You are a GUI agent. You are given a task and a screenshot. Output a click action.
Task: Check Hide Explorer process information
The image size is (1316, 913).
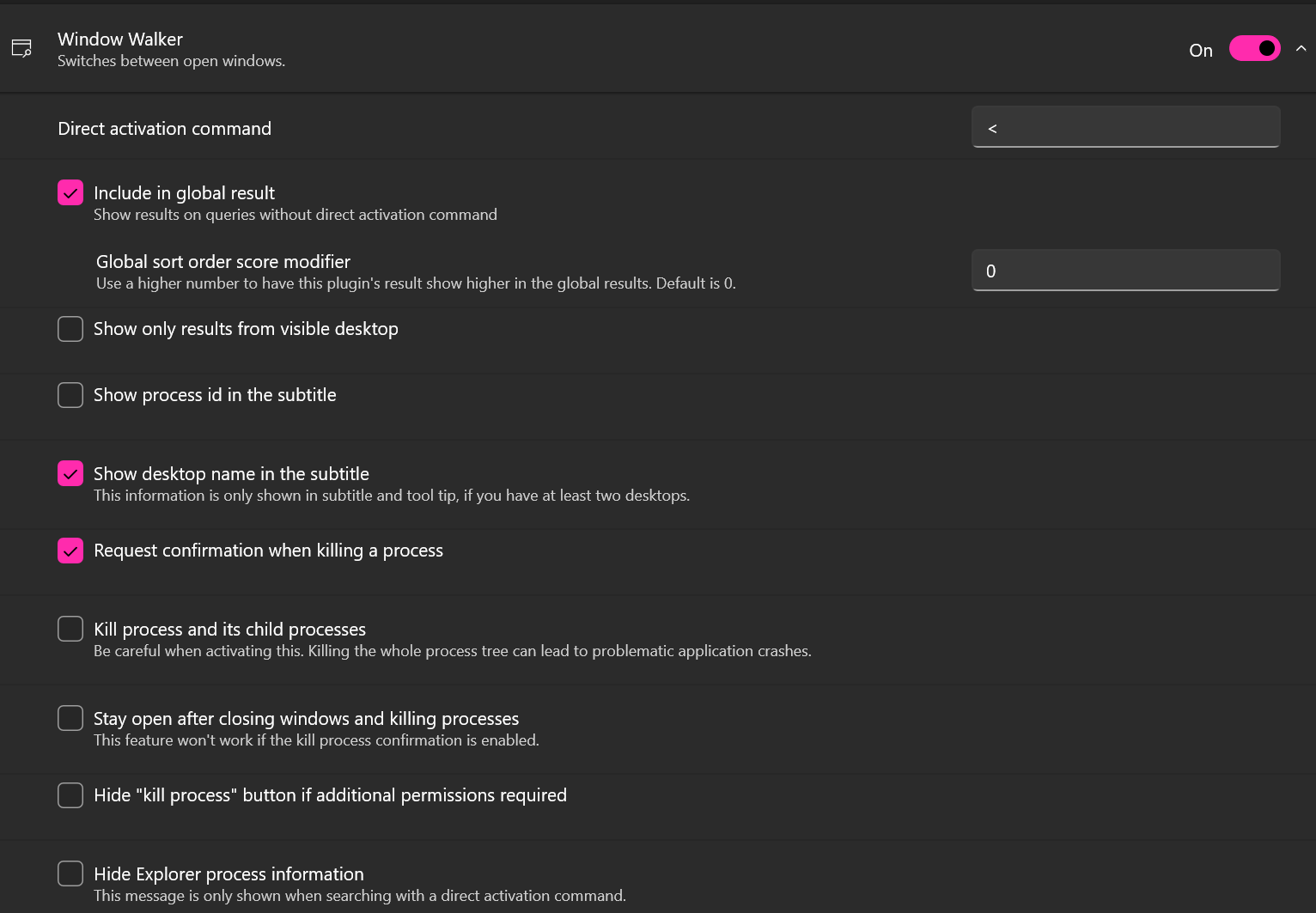[x=70, y=873]
